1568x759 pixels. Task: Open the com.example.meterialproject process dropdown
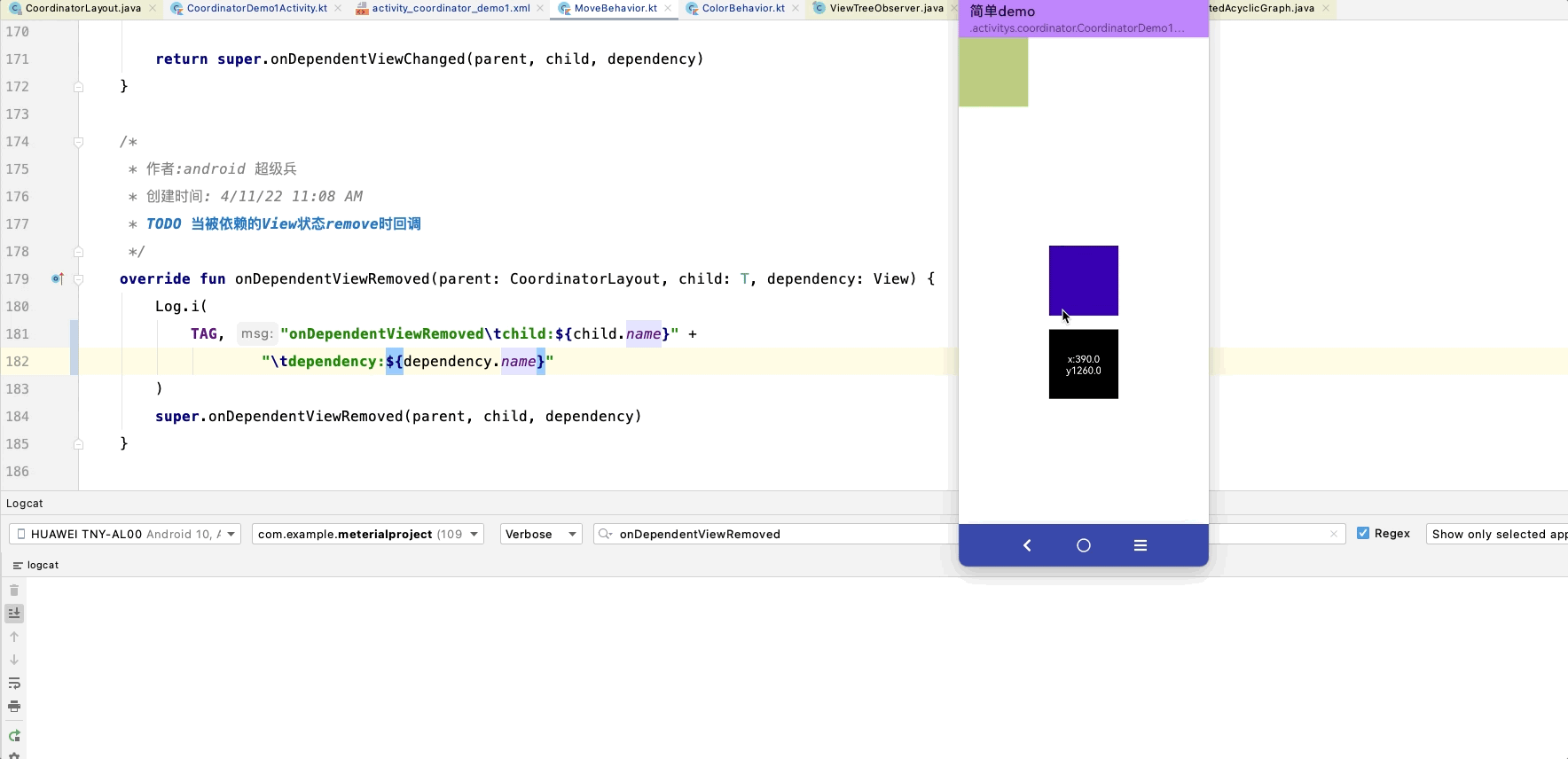pyautogui.click(x=368, y=534)
